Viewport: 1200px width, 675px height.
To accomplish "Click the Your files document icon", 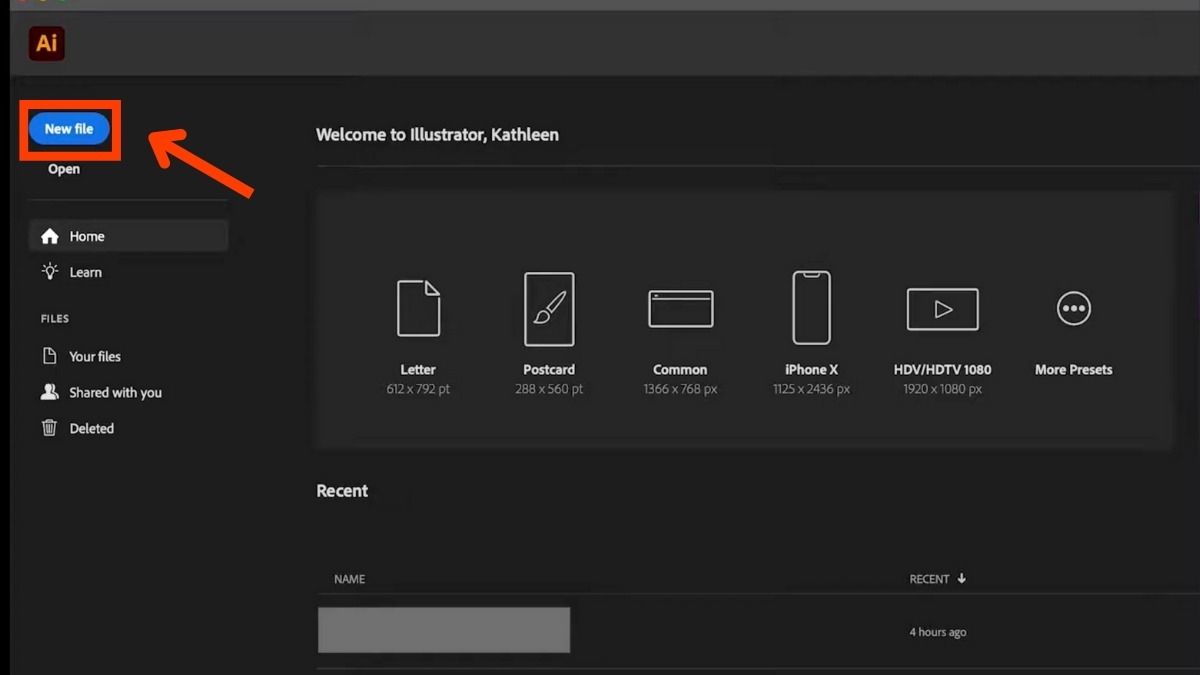I will click(x=49, y=356).
